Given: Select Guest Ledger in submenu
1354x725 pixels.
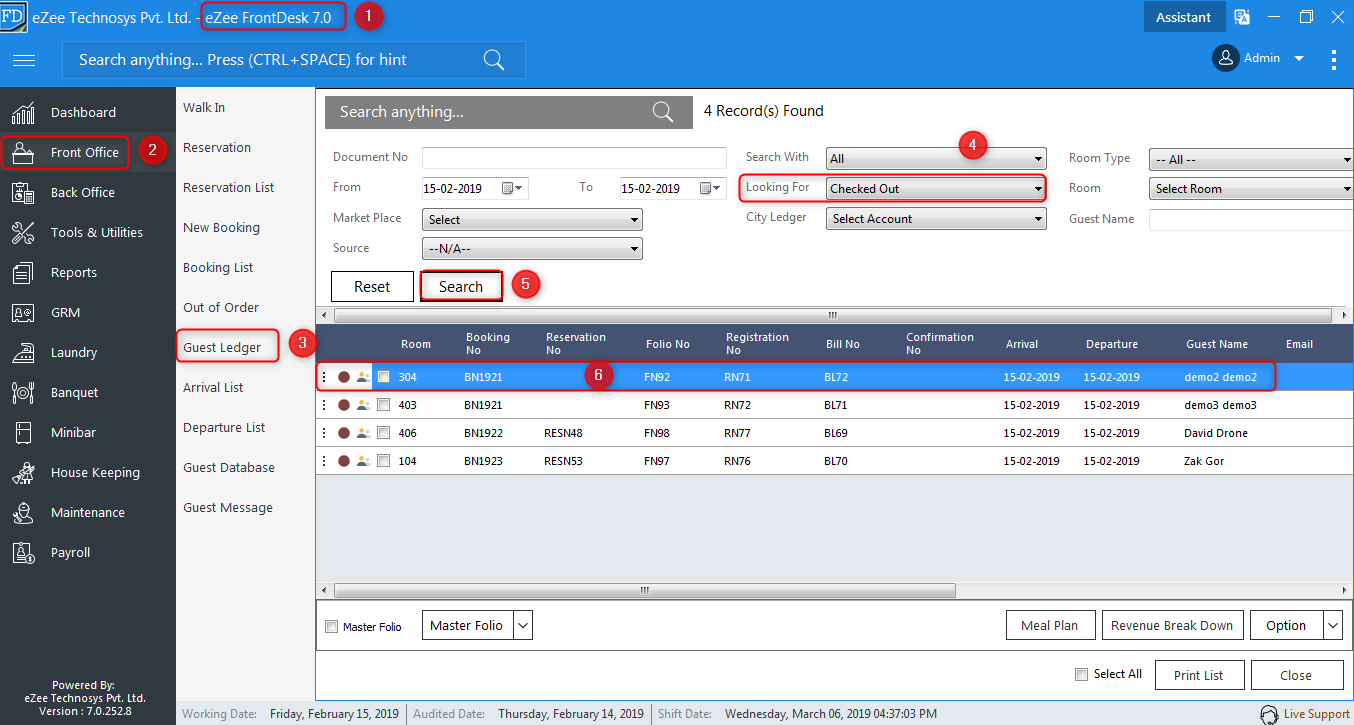Looking at the screenshot, I should pyautogui.click(x=222, y=347).
